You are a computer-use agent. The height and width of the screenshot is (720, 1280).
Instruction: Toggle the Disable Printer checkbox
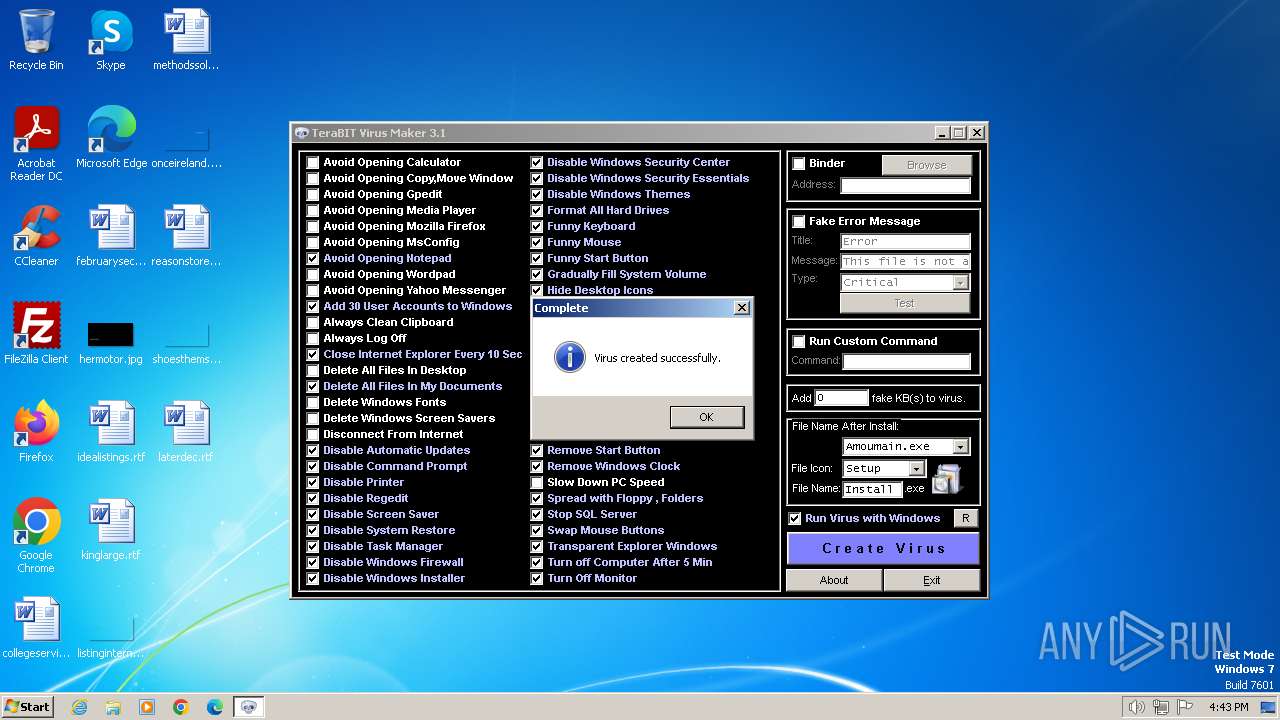313,482
